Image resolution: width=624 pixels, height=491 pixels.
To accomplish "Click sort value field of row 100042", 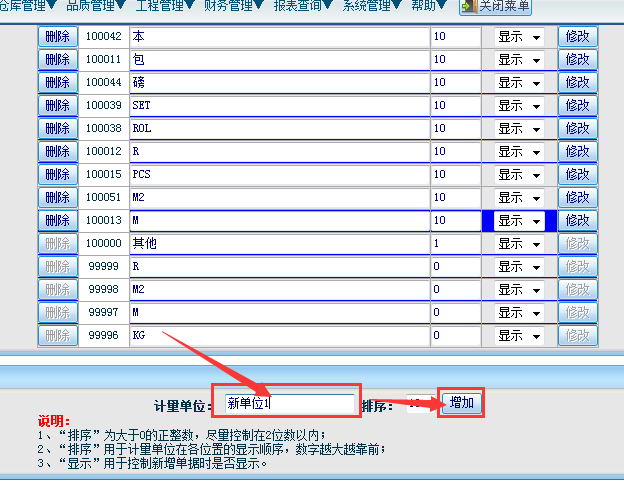I will click(x=456, y=37).
